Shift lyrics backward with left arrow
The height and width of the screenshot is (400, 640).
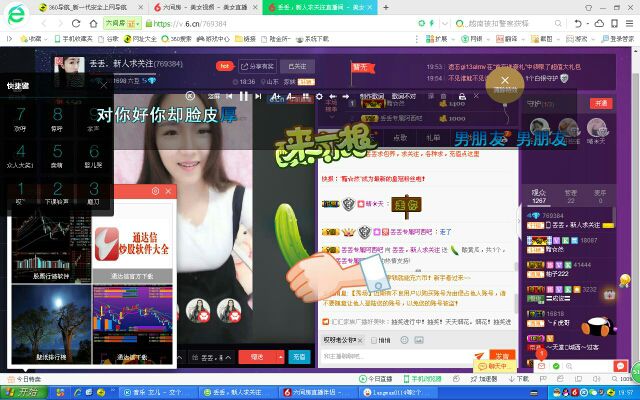[x=333, y=96]
